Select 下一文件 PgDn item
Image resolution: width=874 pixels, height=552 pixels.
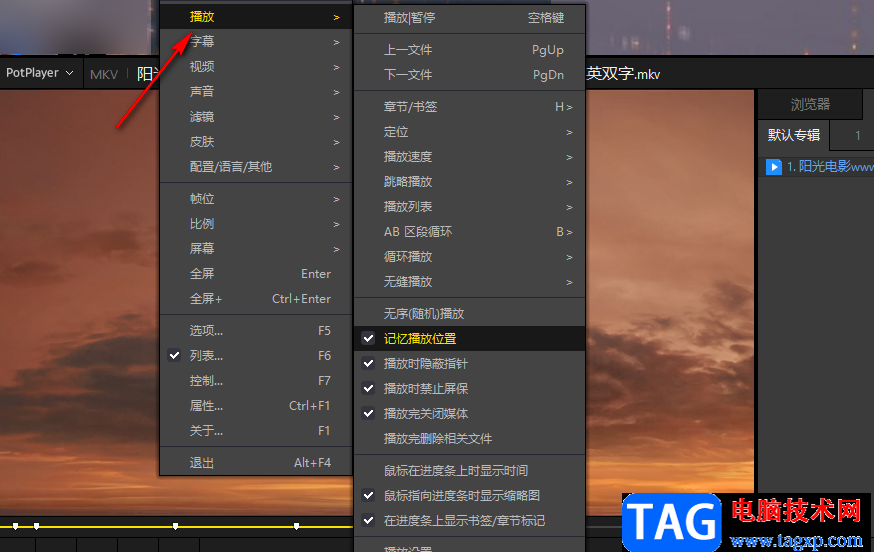tap(469, 75)
